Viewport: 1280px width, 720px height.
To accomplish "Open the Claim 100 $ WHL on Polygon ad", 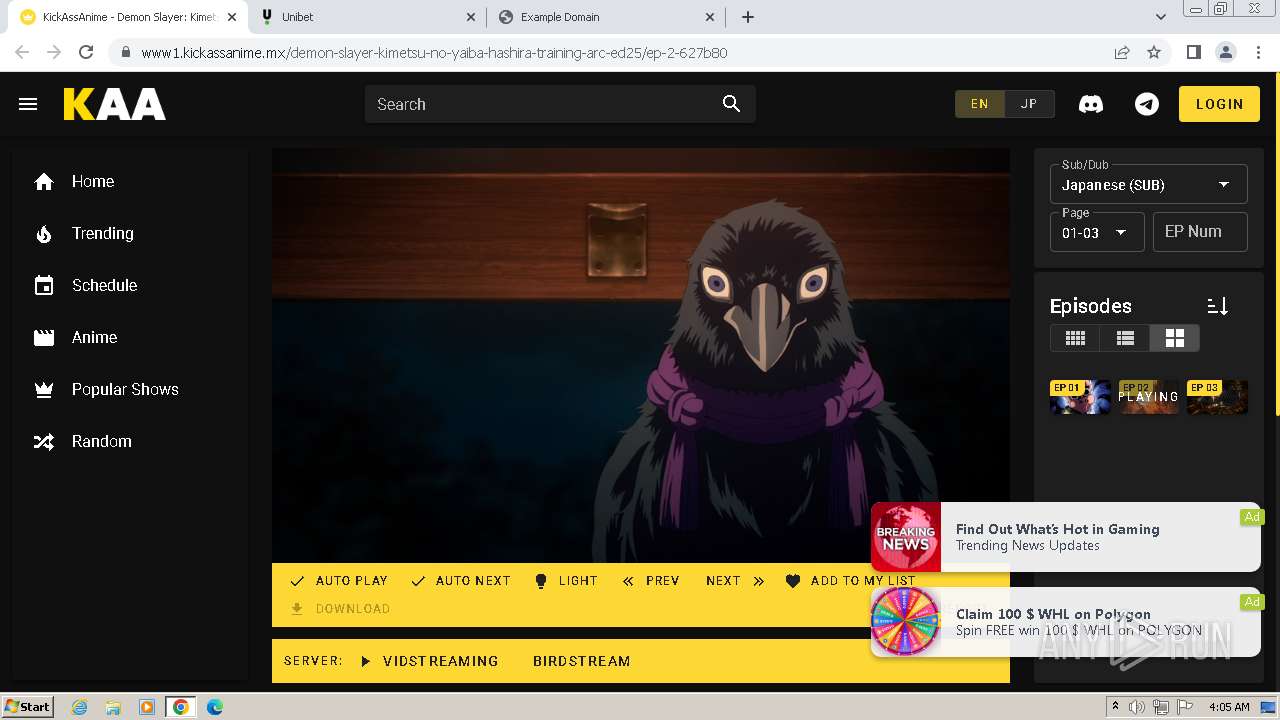I will (x=1066, y=622).
